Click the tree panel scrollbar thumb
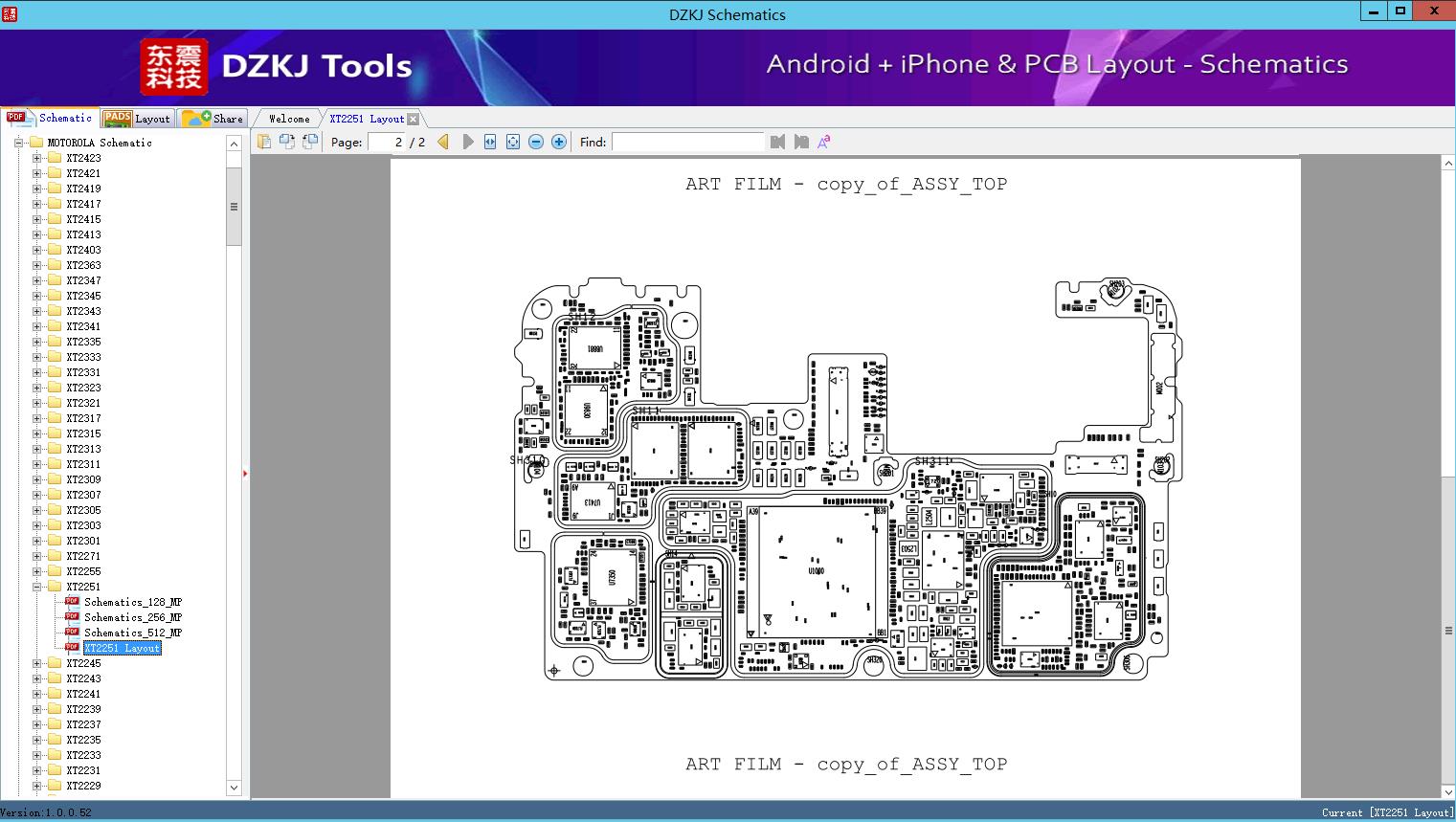Image resolution: width=1456 pixels, height=822 pixels. pos(234,206)
